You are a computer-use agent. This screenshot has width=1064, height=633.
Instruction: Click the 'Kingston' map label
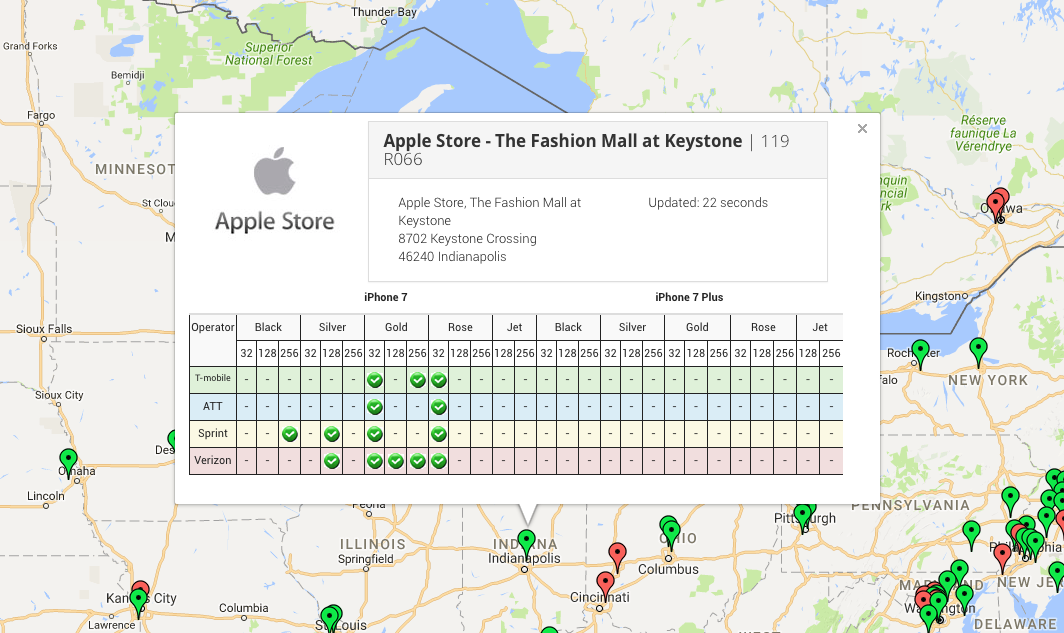pos(938,296)
